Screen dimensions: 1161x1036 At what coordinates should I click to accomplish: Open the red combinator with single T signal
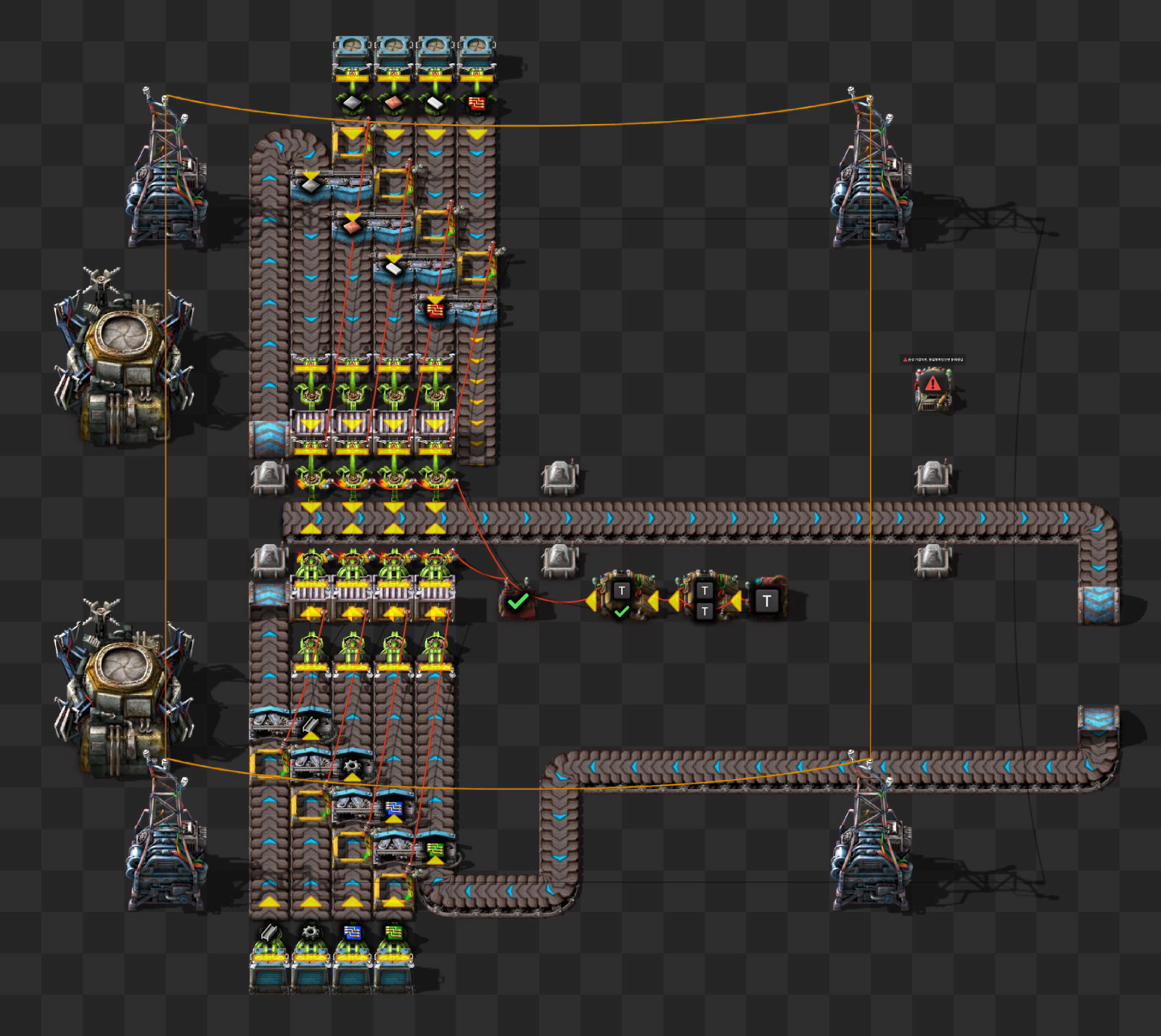(x=766, y=601)
